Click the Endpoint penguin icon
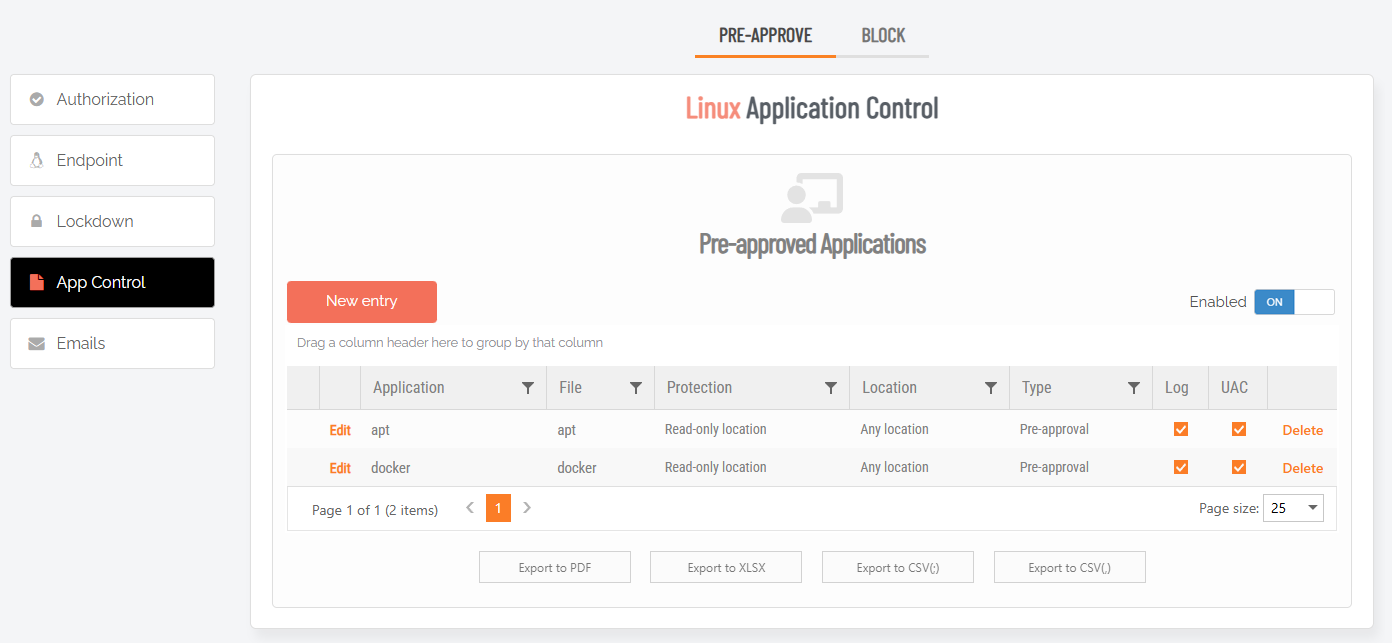The image size is (1392, 643). (x=37, y=161)
